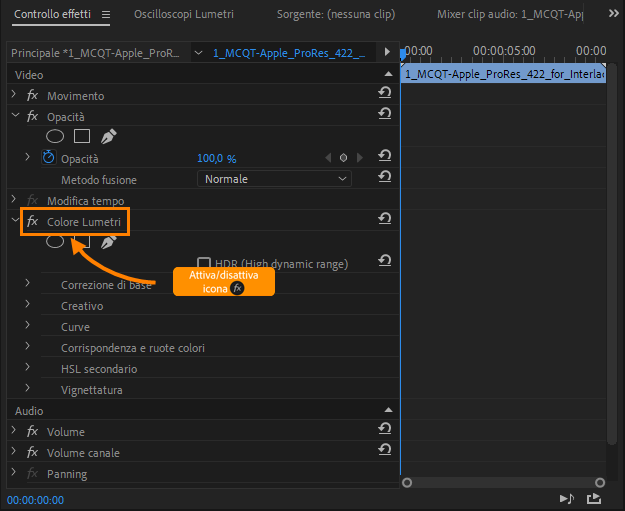Screen dimensions: 625x511
Task: Expand Corrispondenza e ruote colori section
Action: click(28, 346)
